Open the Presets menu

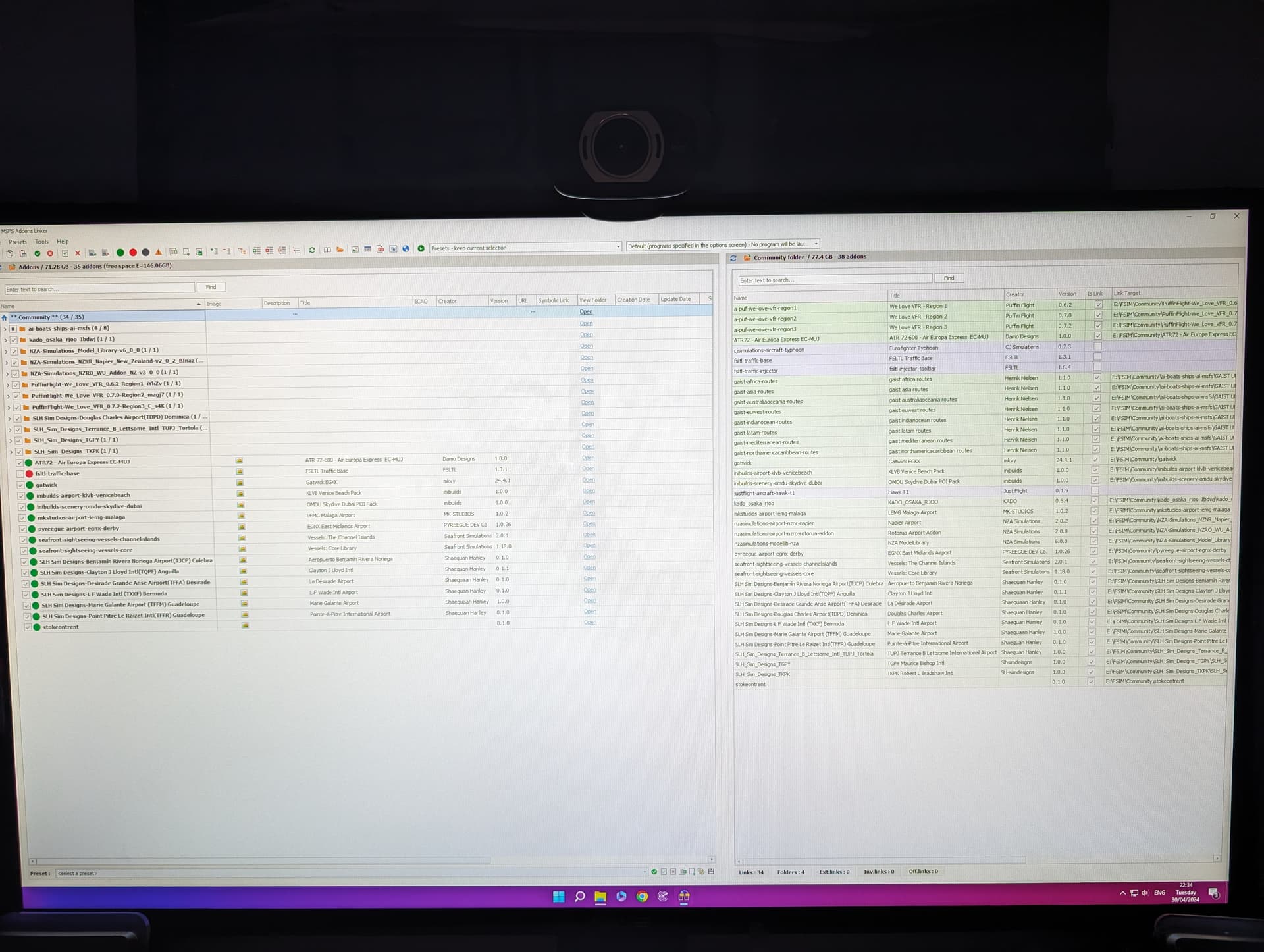pyautogui.click(x=18, y=242)
